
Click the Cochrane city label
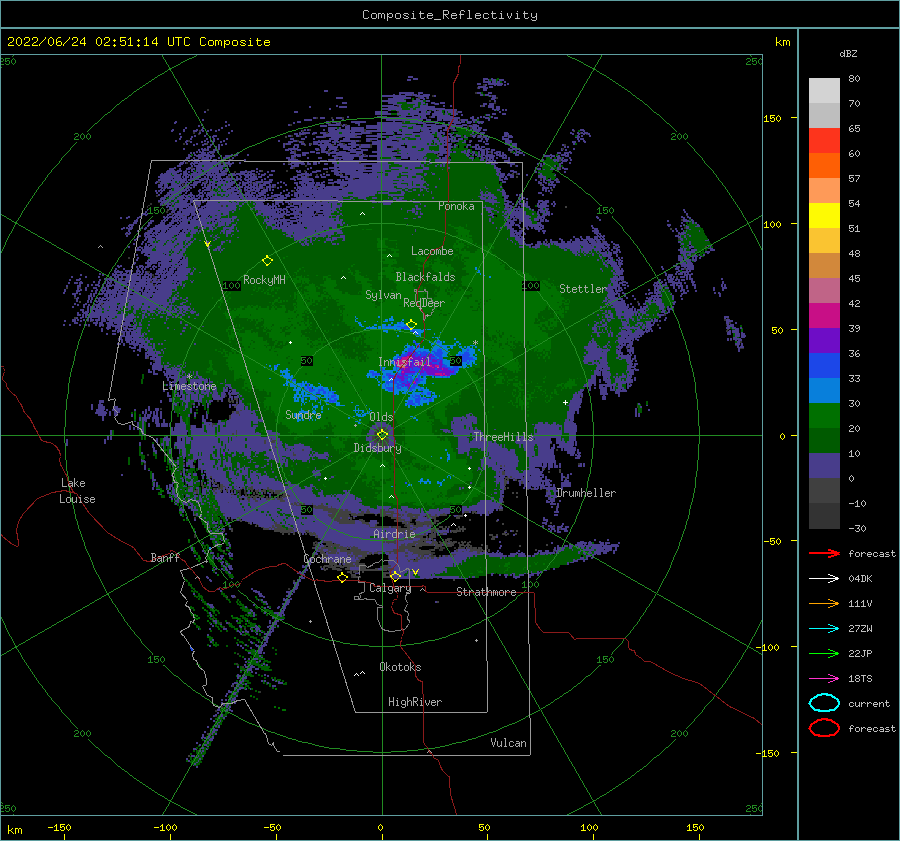tap(327, 559)
